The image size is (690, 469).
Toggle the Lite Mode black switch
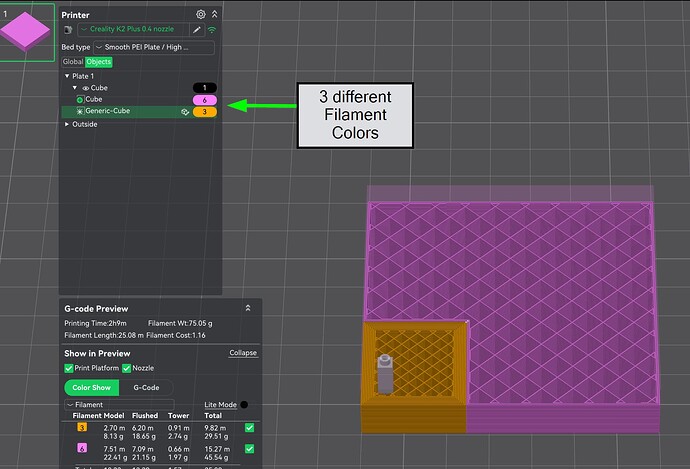[x=244, y=404]
